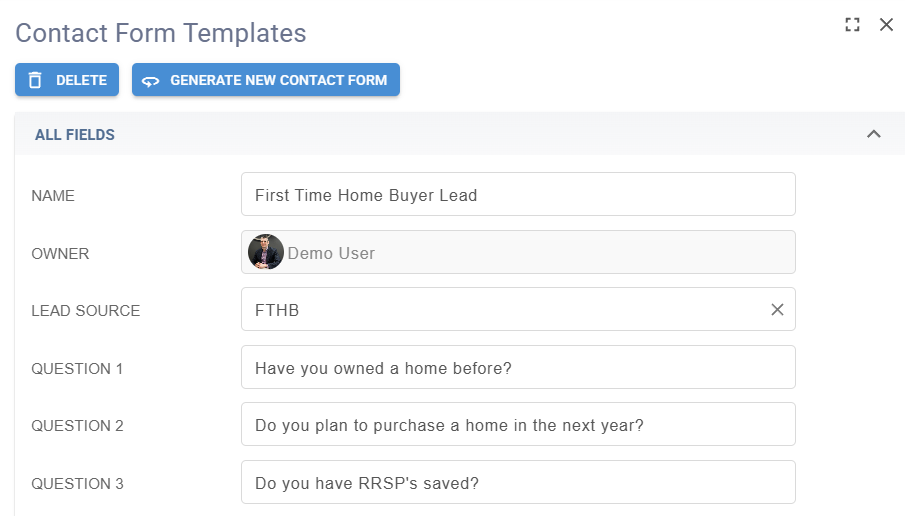Screen dimensions: 905x516
Task: Click the All Fields section header text
Action: pyautogui.click(x=75, y=134)
